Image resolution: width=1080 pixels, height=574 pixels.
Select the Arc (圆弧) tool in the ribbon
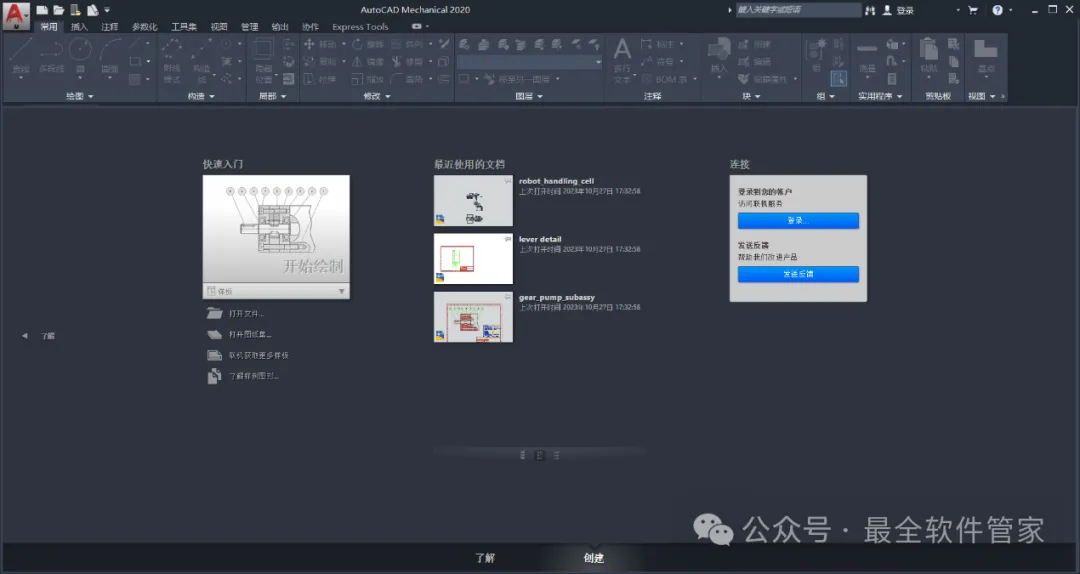click(110, 57)
